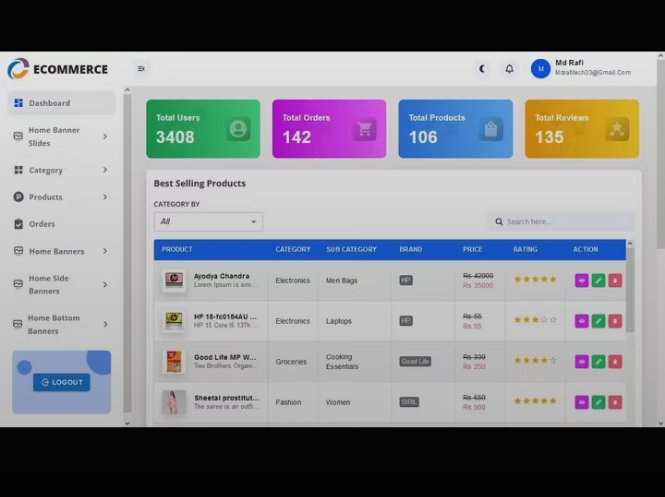The width and height of the screenshot is (665, 497).
Task: Open the Md Rafi user avatar
Action: coord(541,69)
